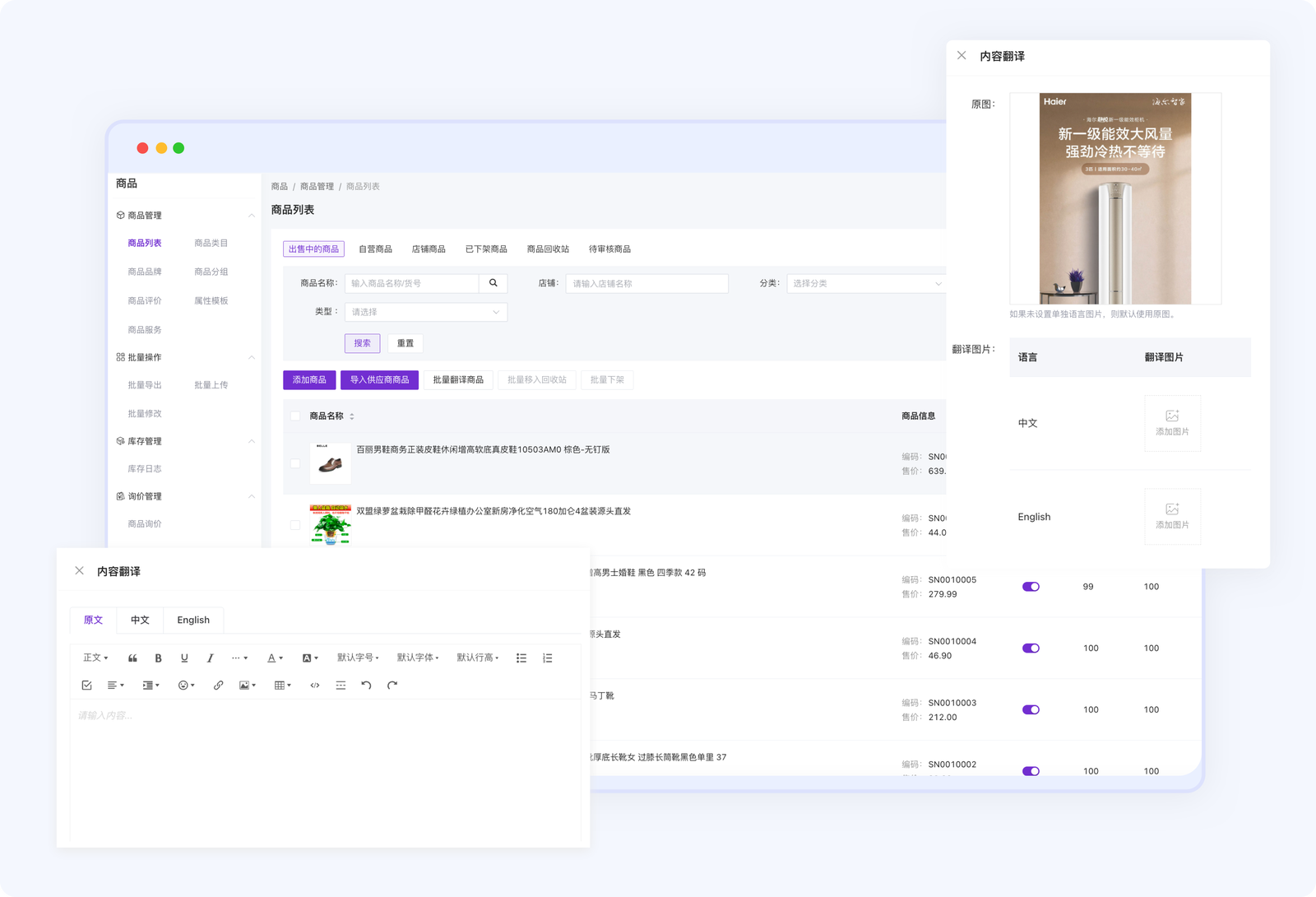The height and width of the screenshot is (897, 1316).
Task: Open the 分类 category dropdown
Action: click(865, 284)
